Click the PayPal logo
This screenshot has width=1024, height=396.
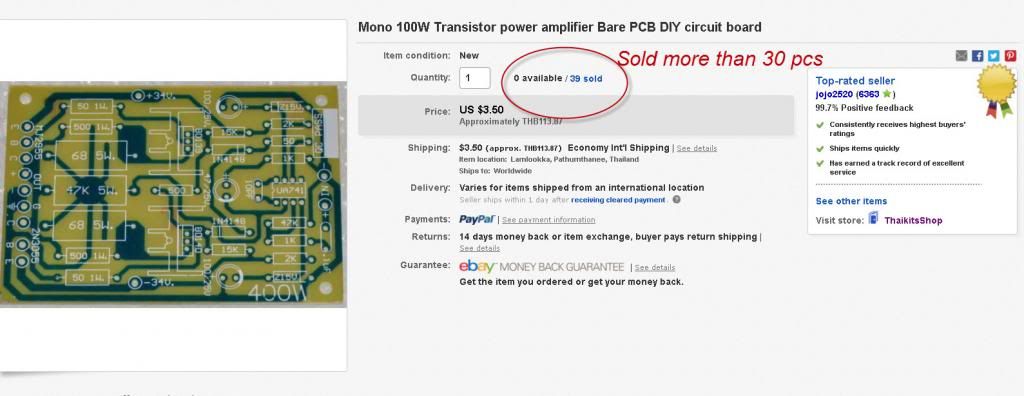477,220
